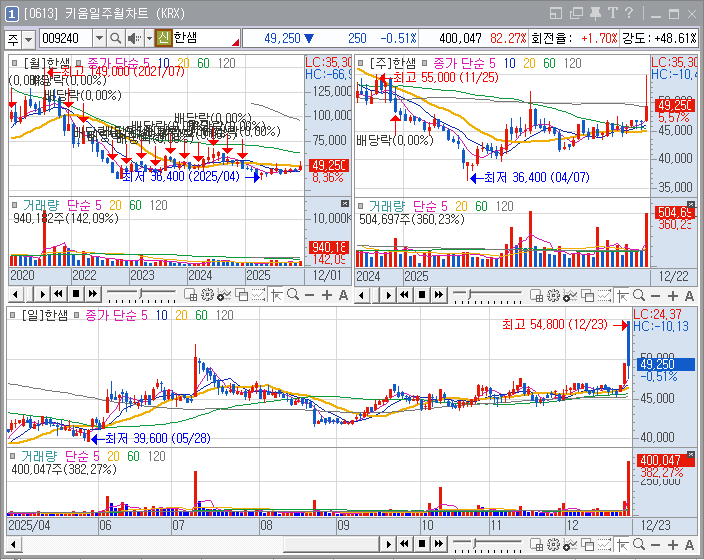Toggle the crosshair cursor on monthly chart toolbar
The width and height of the screenshot is (704, 560).
[x=277, y=295]
